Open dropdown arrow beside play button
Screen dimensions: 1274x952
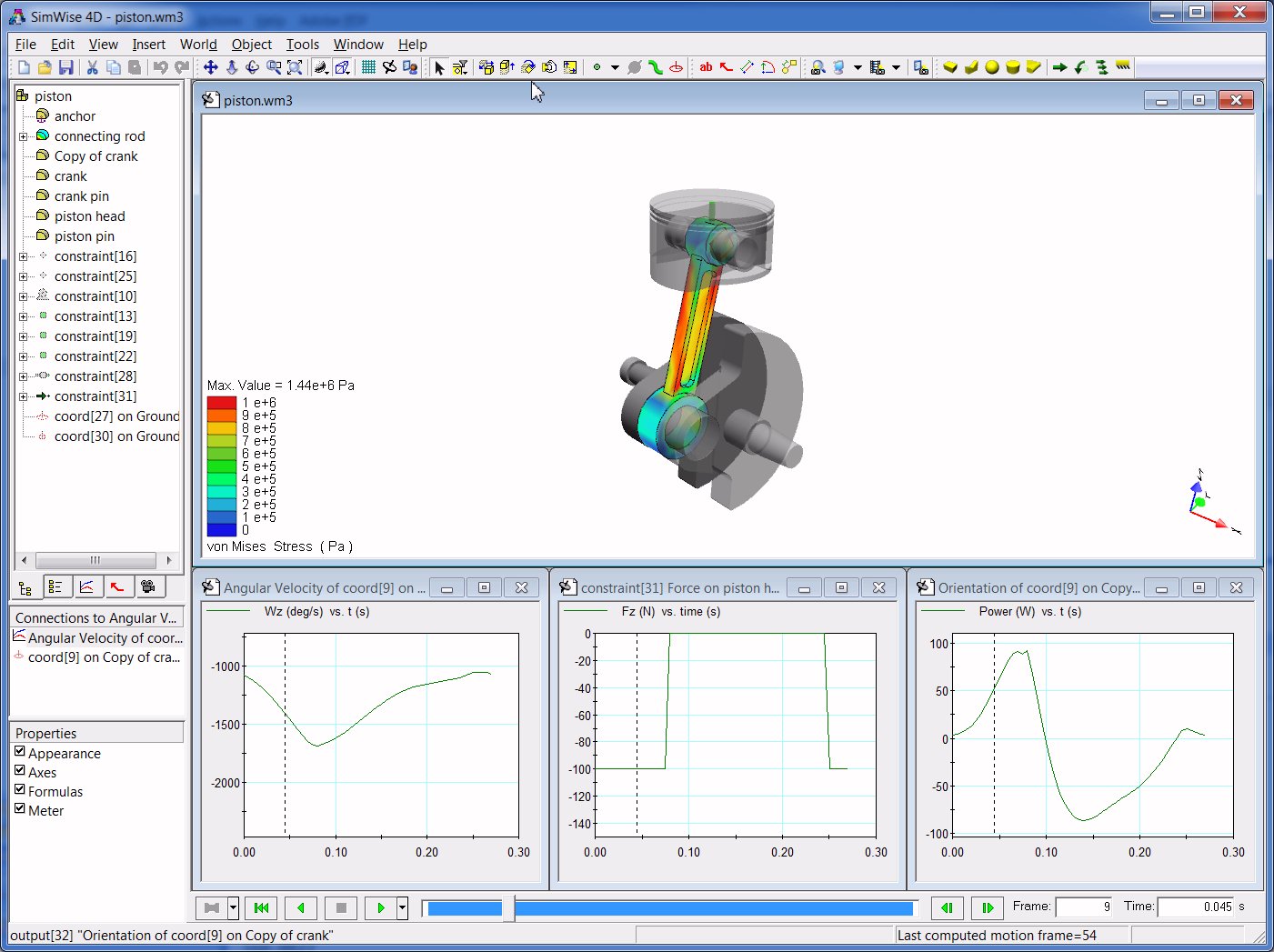402,907
